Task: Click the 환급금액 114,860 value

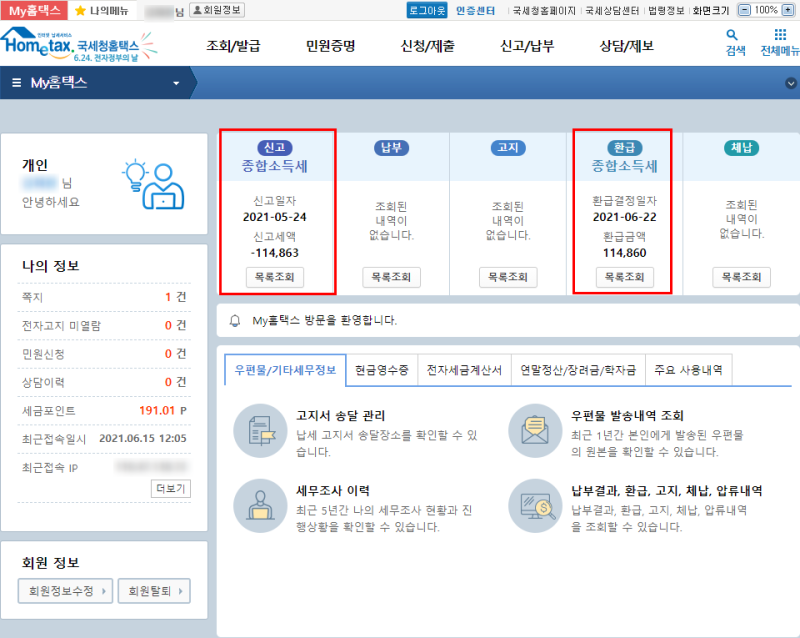Action: point(624,253)
